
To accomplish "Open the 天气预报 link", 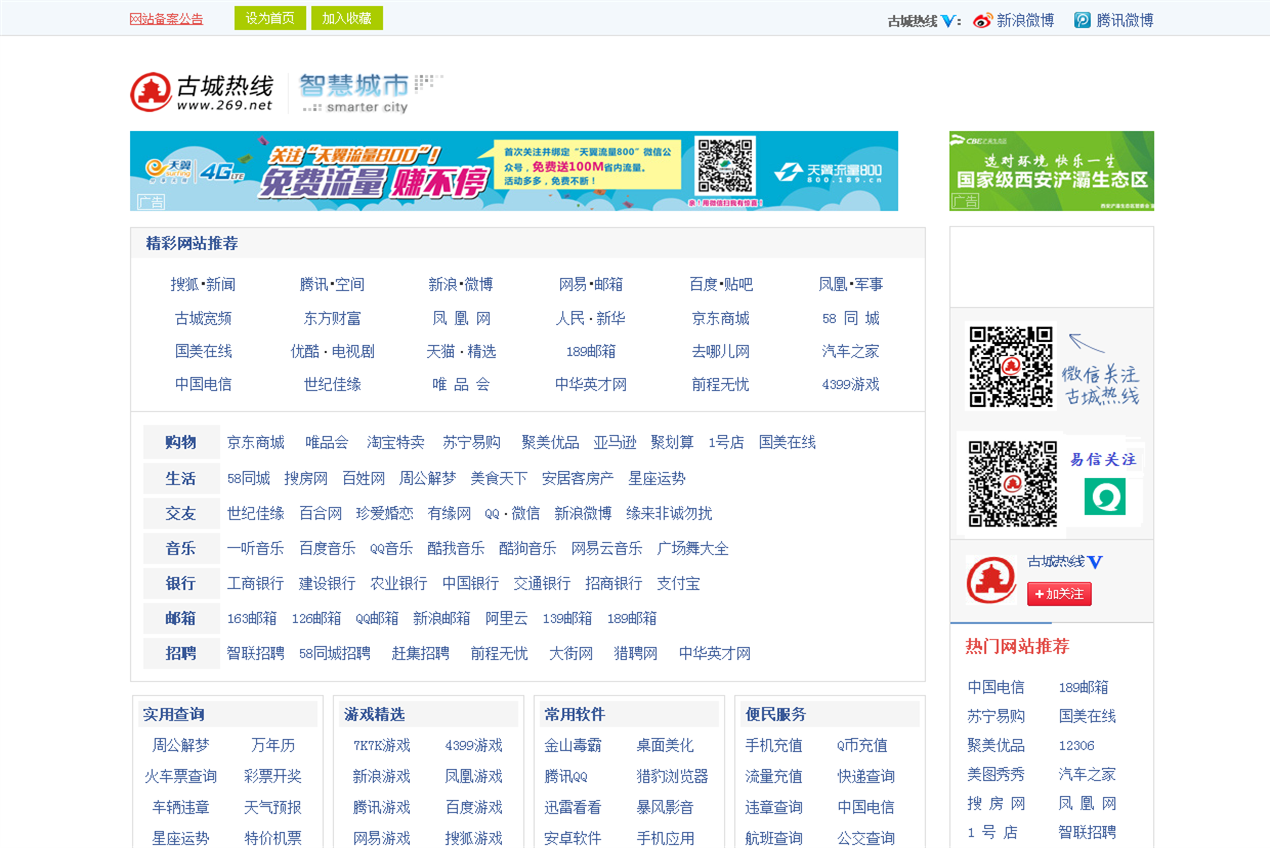I will point(273,808).
